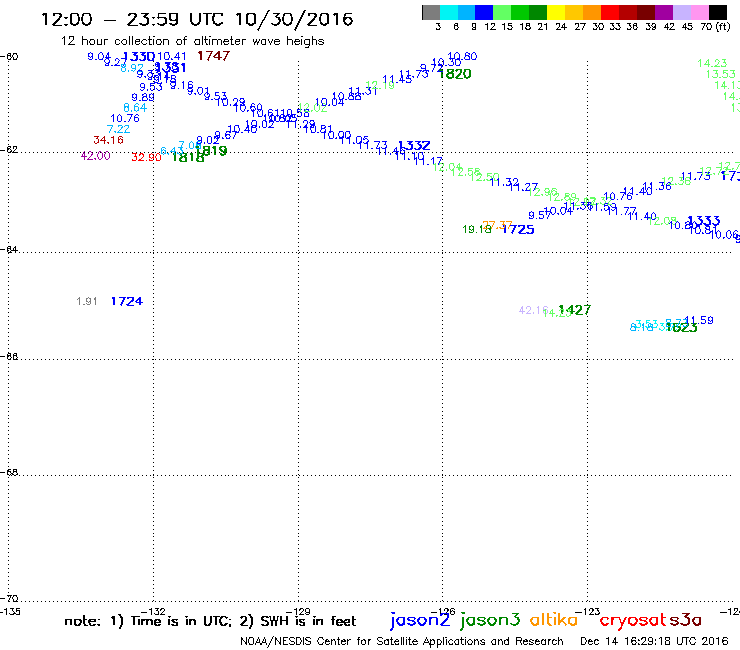Click the red wave height 32.90

tap(146, 157)
